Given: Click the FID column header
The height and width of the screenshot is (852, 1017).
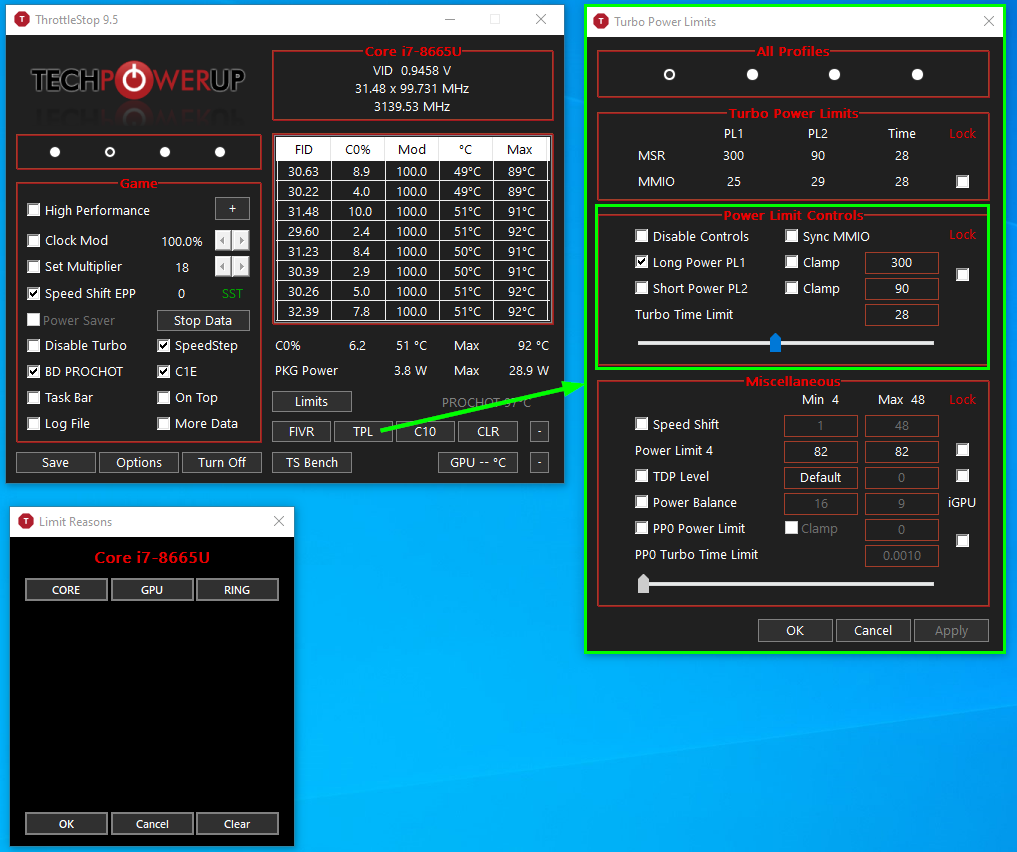Looking at the screenshot, I should [x=304, y=150].
